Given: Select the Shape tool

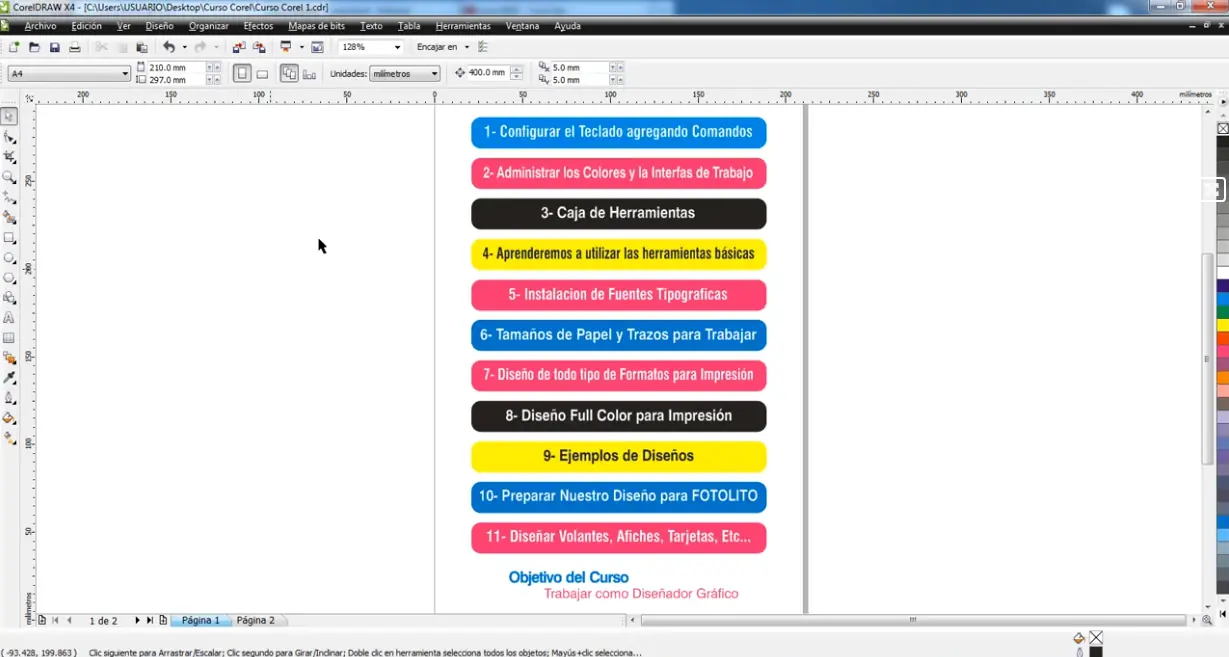Looking at the screenshot, I should click(x=9, y=137).
